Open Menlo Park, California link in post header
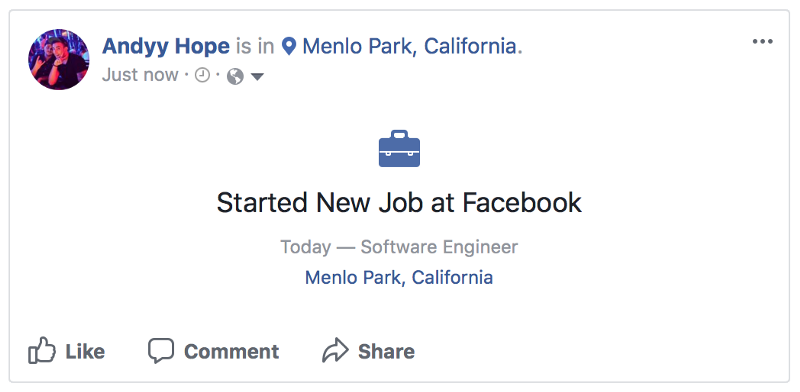This screenshot has height=392, width=800. coord(410,46)
